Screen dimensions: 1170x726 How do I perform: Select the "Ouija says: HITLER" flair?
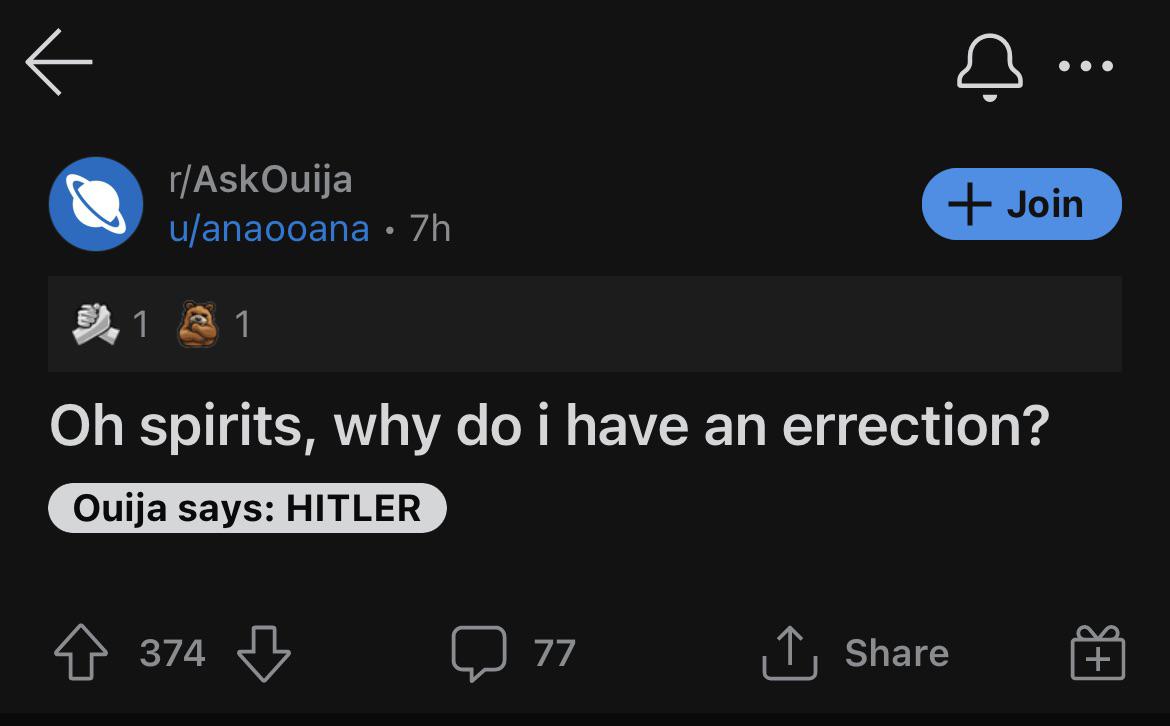247,508
